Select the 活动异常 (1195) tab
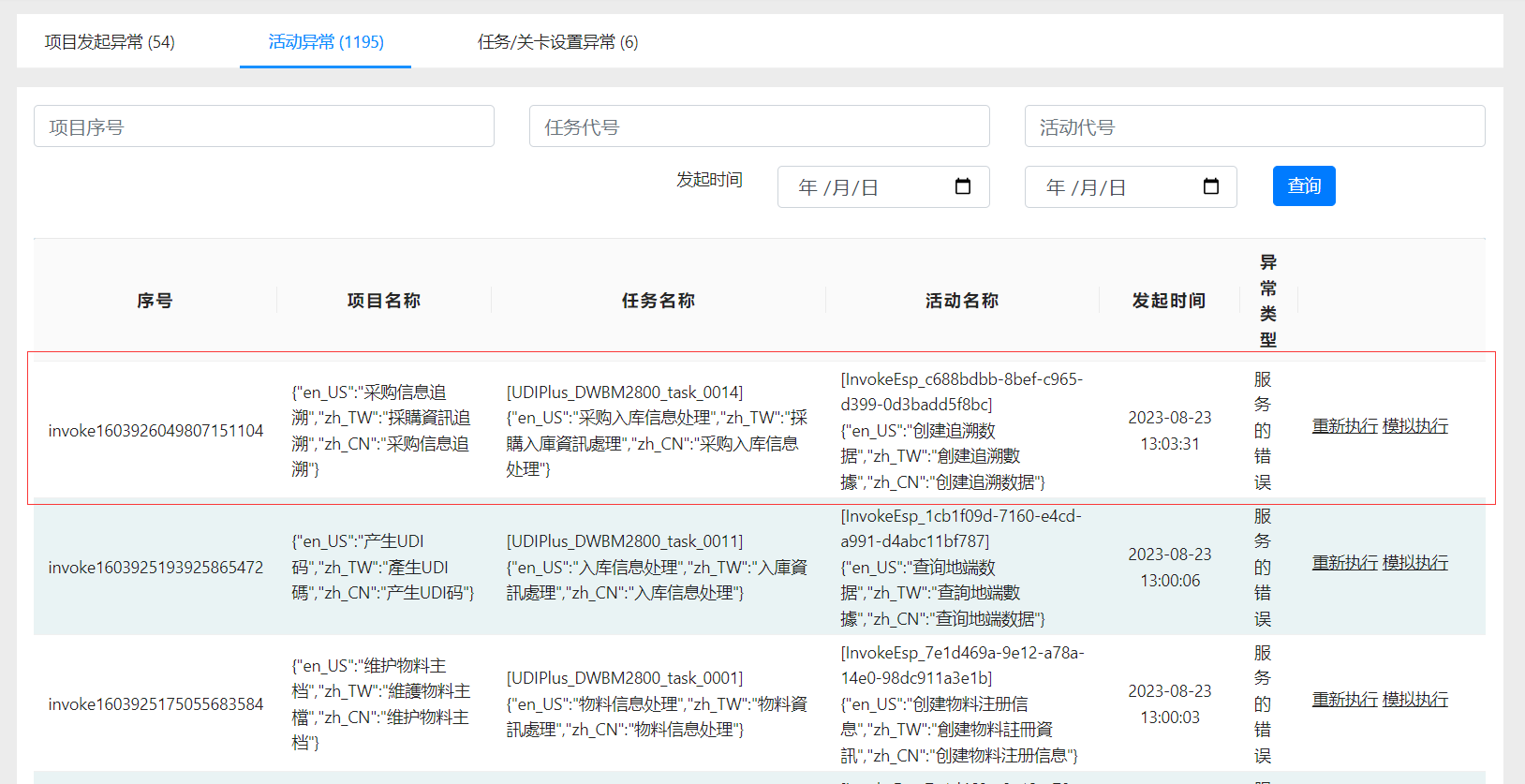 (326, 42)
